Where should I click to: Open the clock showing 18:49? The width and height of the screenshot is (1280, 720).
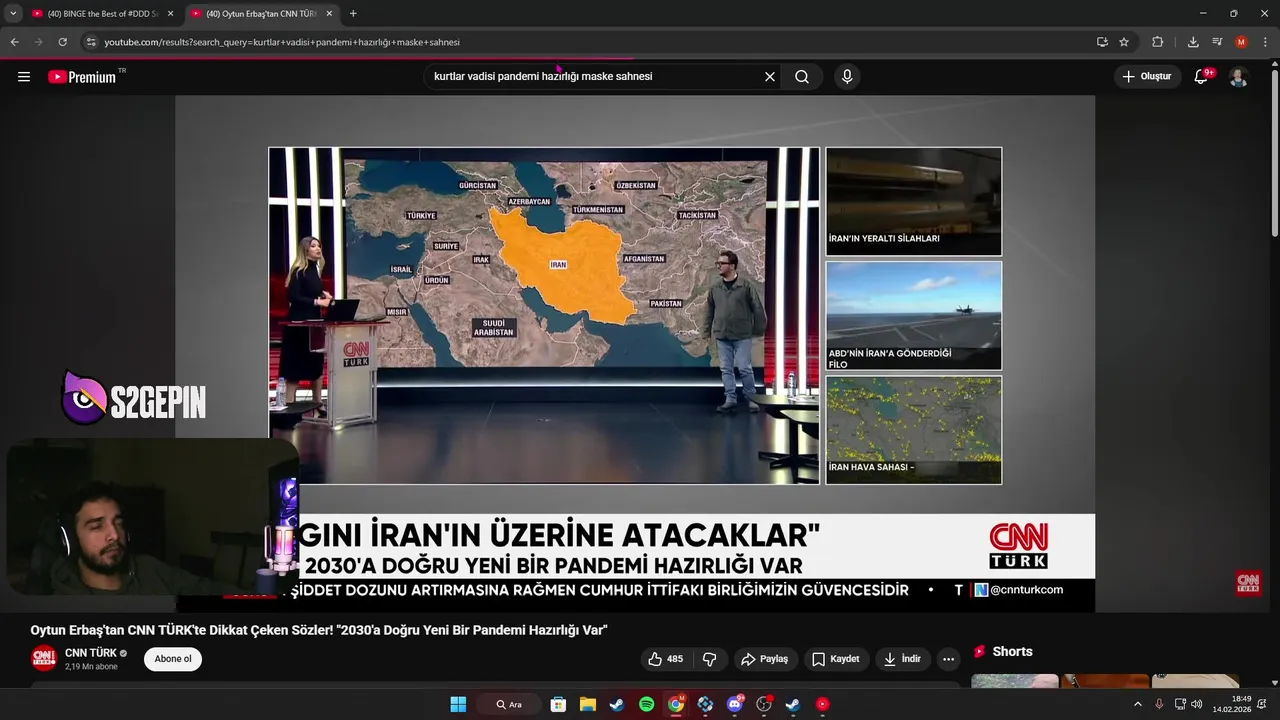[x=1232, y=704]
